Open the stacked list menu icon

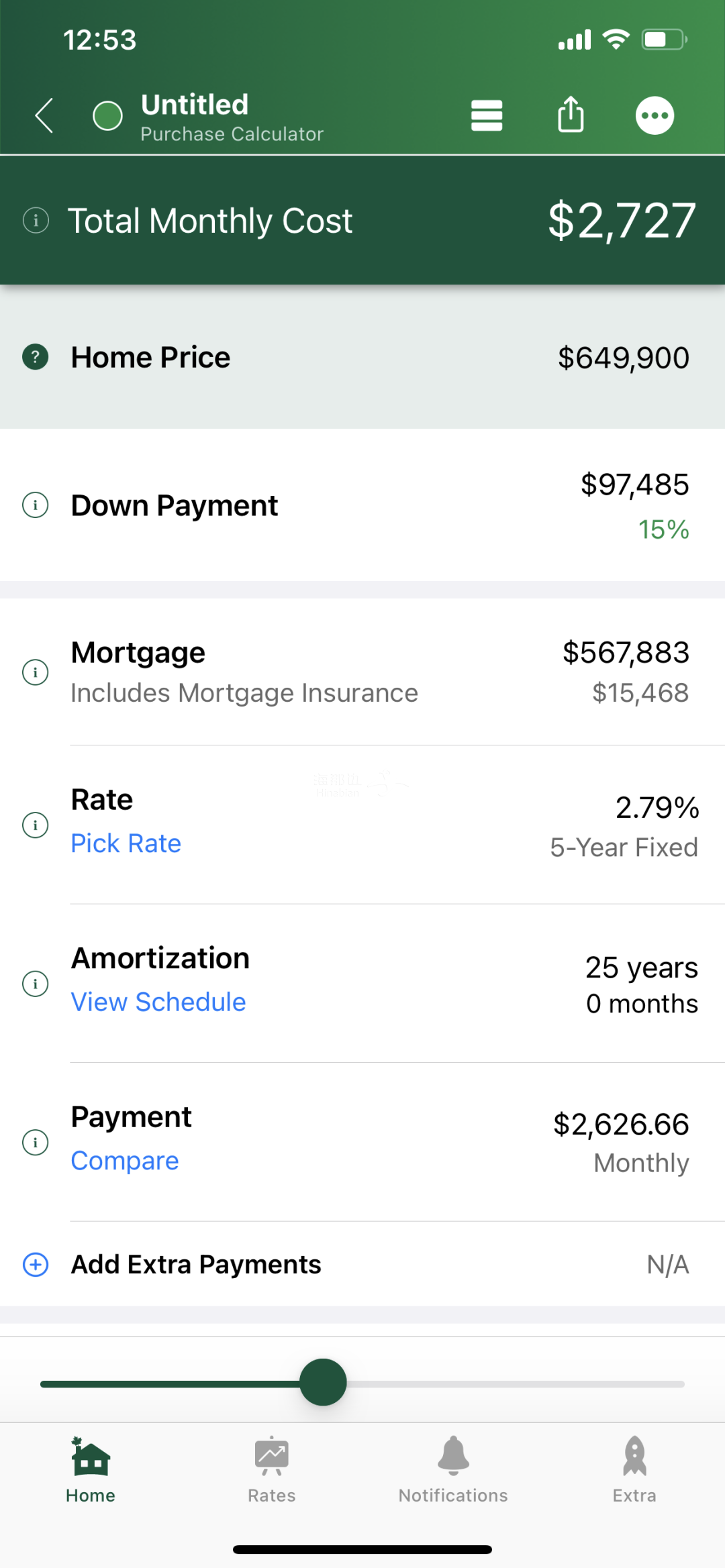point(487,115)
